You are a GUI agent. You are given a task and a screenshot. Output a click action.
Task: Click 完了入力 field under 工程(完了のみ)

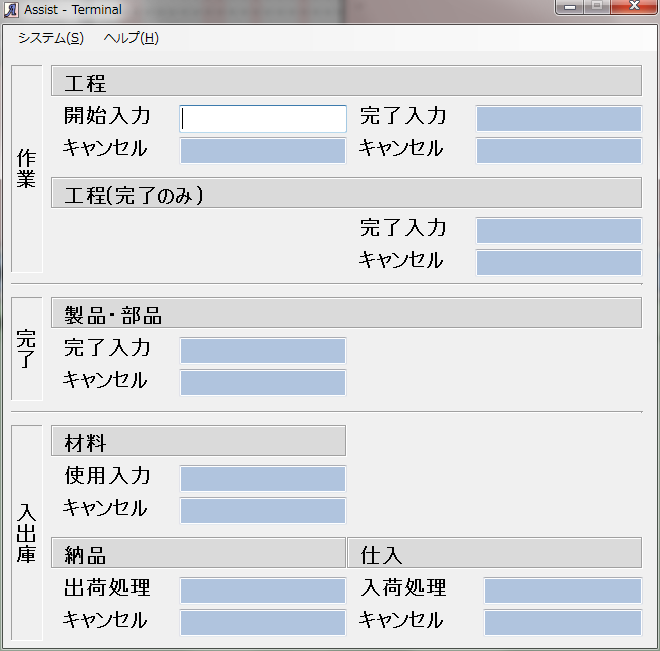559,231
